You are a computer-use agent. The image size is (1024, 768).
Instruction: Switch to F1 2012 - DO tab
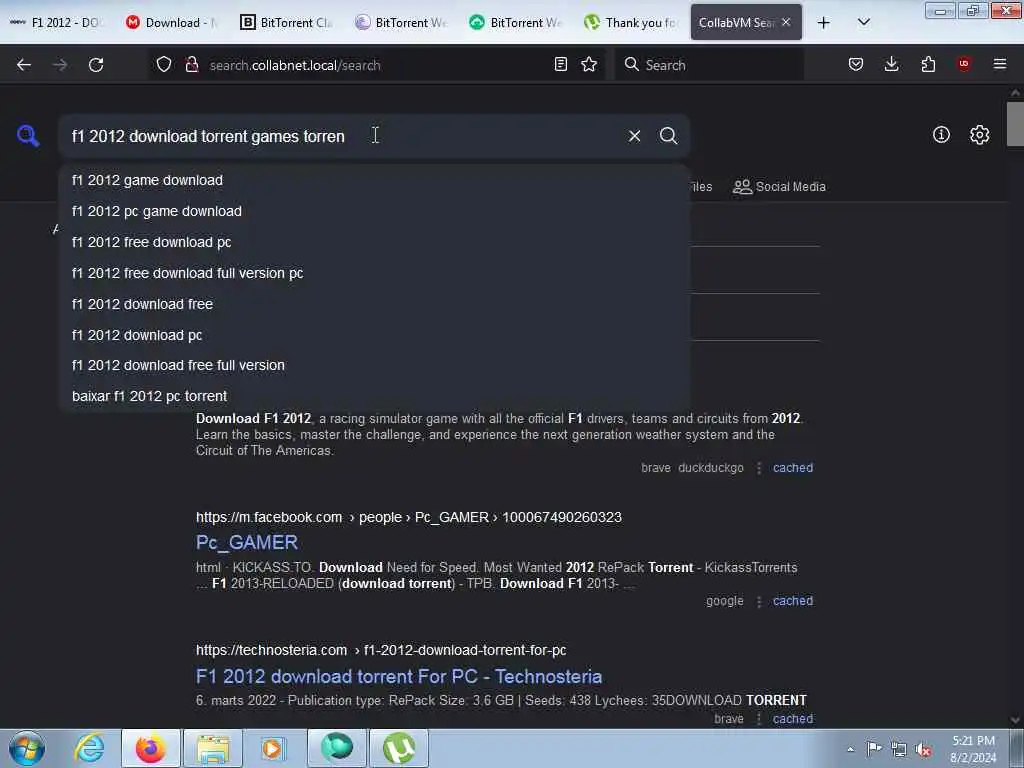coord(56,23)
